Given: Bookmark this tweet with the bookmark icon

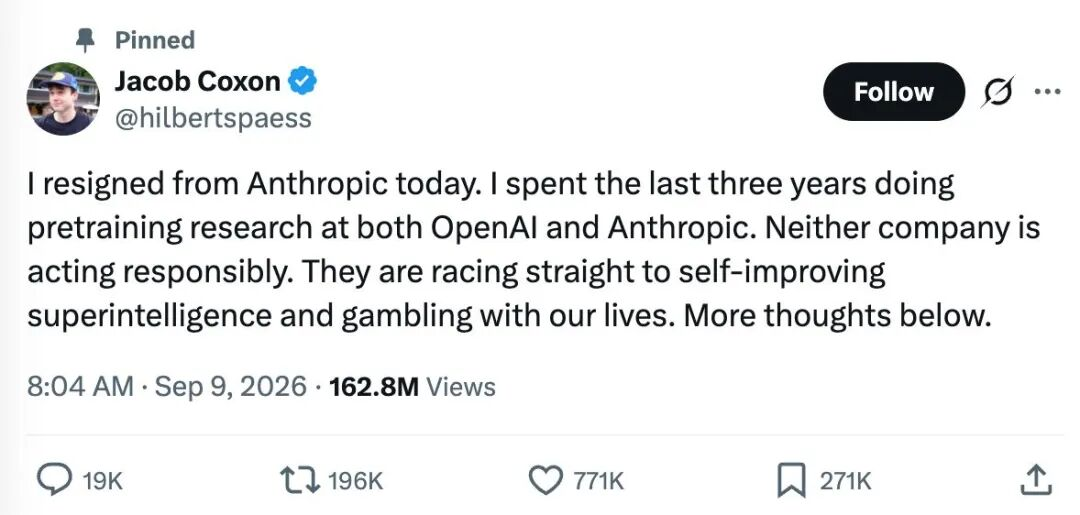Looking at the screenshot, I should [791, 480].
